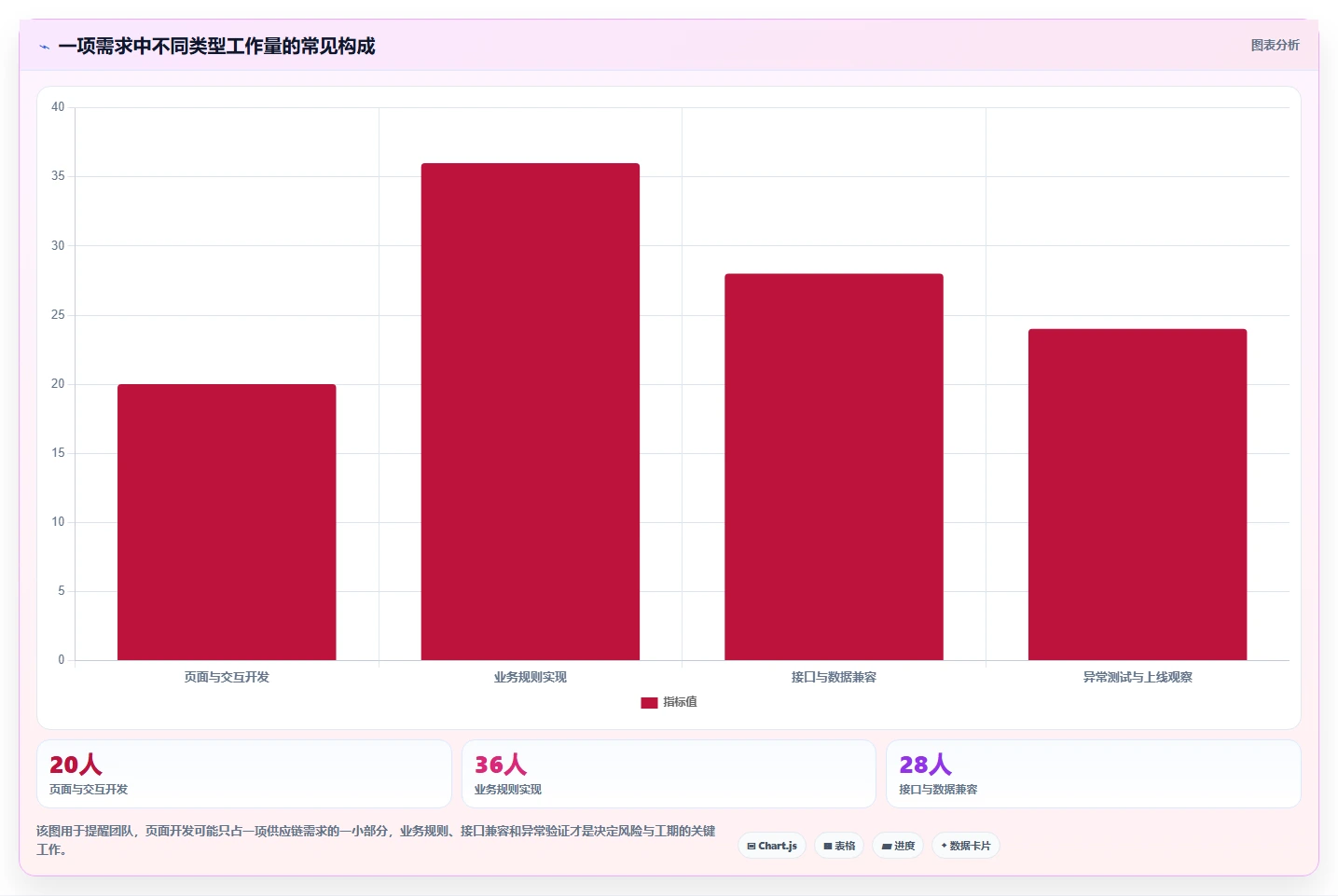Click the 36人 value in the data card
The width and height of the screenshot is (1338, 896).
tap(501, 765)
